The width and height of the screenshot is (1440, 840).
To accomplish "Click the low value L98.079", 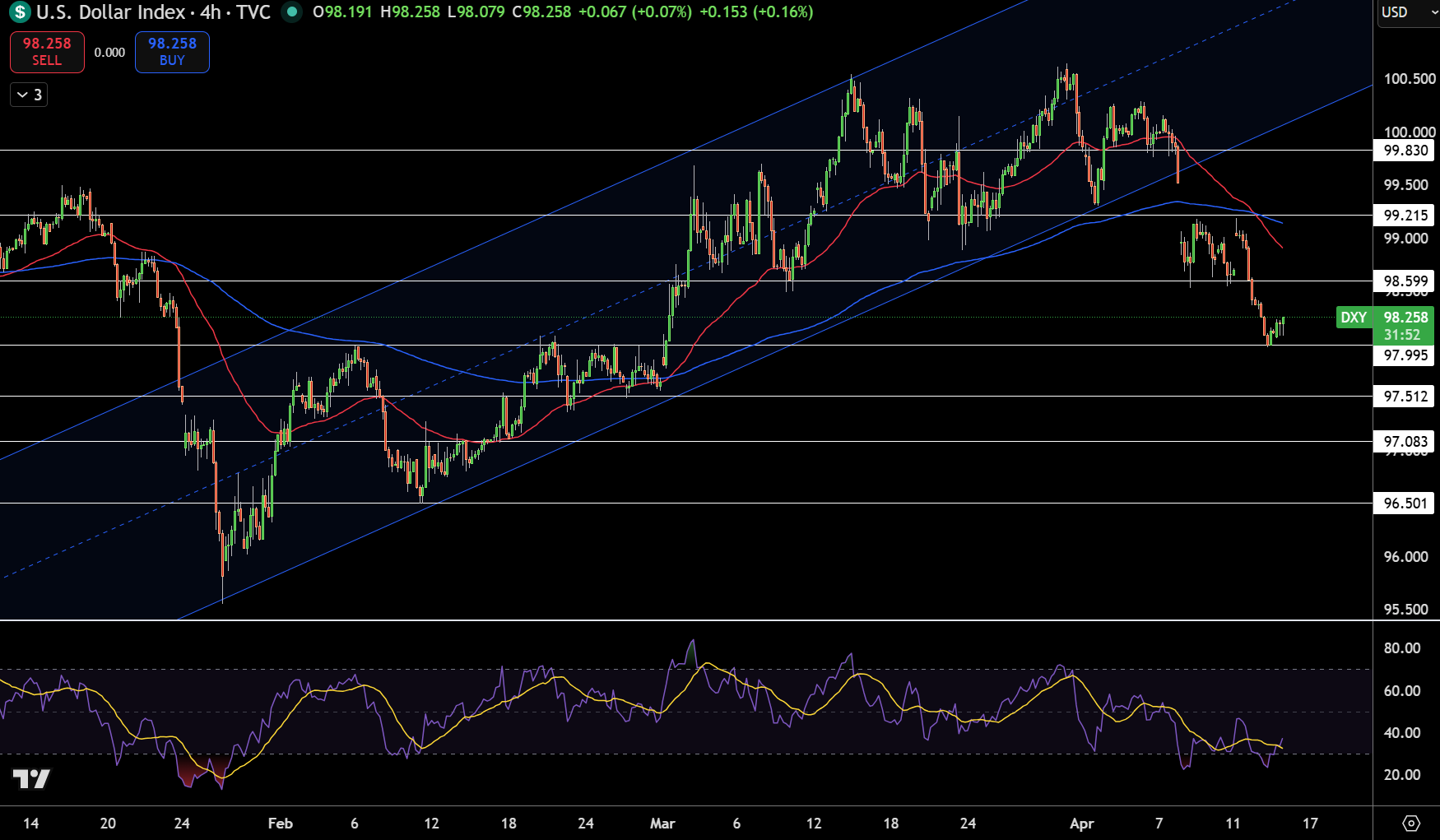I will point(476,12).
